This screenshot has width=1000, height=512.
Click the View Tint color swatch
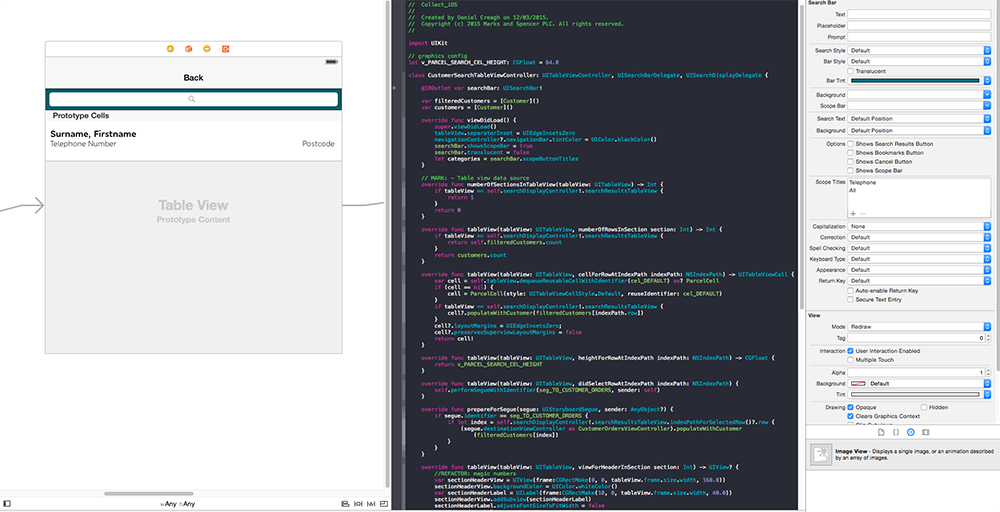(915, 395)
